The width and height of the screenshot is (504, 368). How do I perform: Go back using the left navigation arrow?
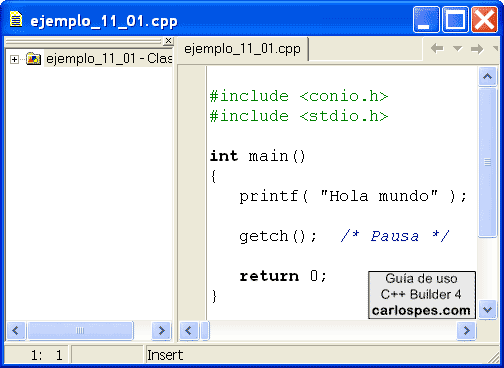click(437, 49)
